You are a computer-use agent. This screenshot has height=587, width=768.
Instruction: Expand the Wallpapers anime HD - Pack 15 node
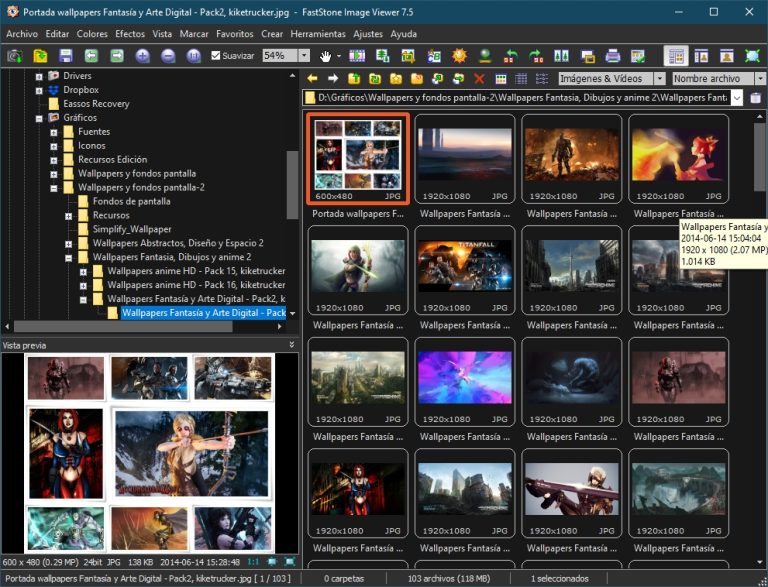[x=83, y=271]
